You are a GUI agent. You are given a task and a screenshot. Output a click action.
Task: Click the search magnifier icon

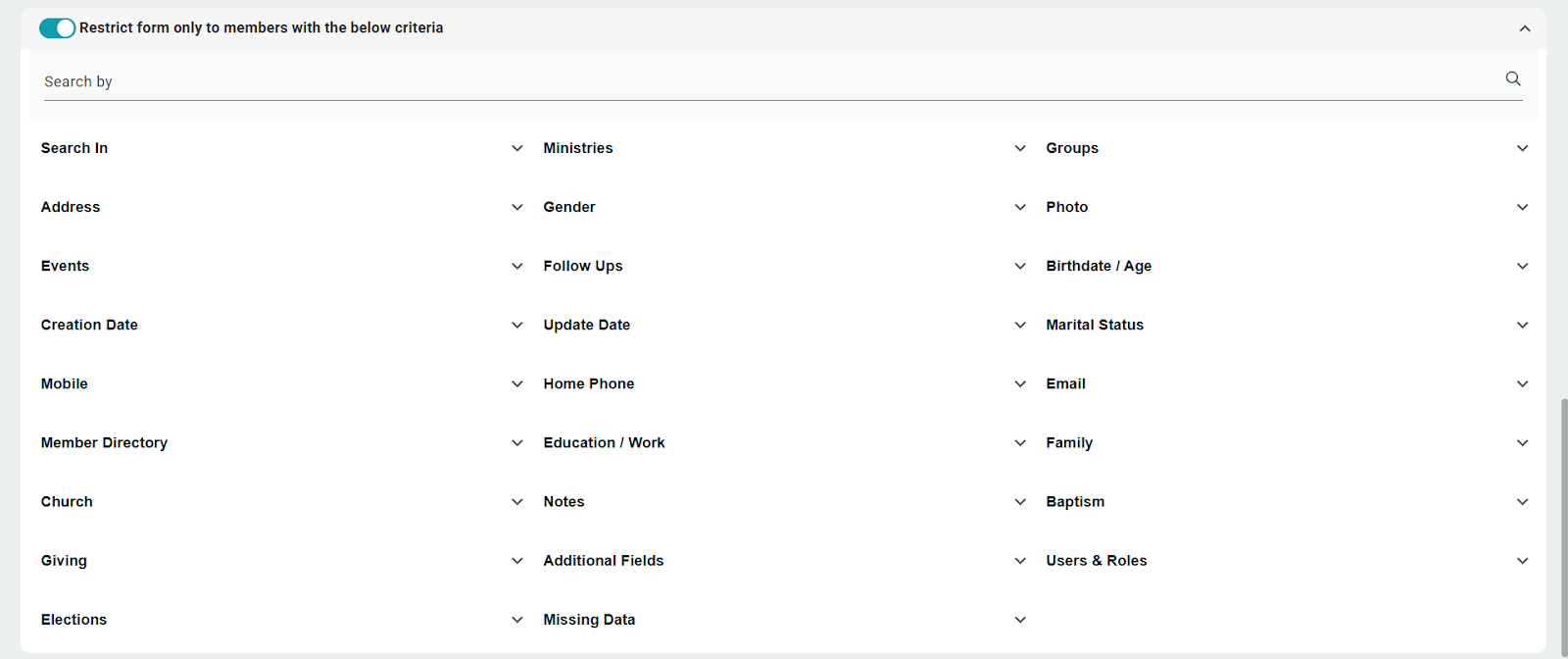tap(1513, 79)
